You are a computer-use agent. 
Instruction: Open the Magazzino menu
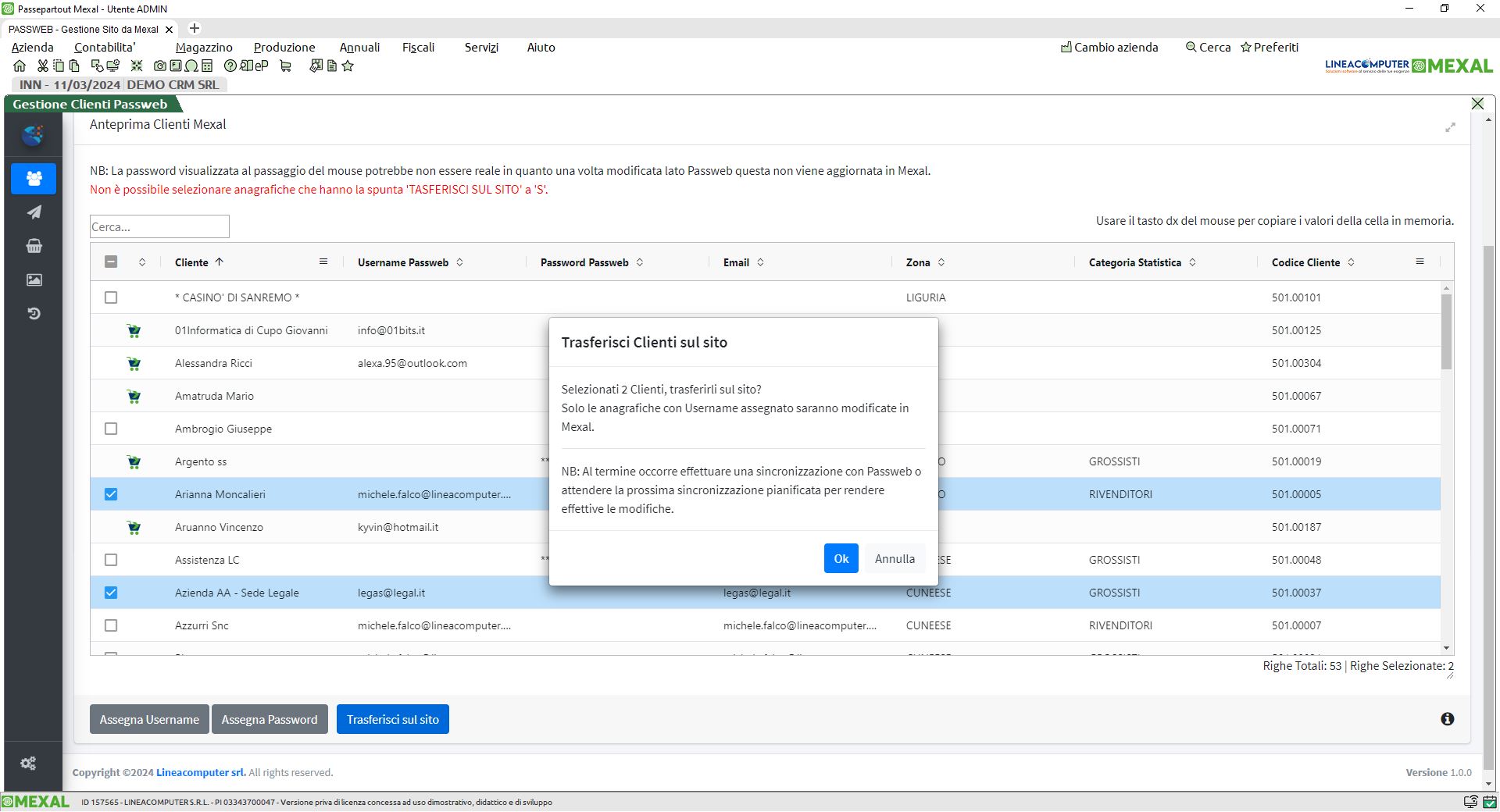204,48
